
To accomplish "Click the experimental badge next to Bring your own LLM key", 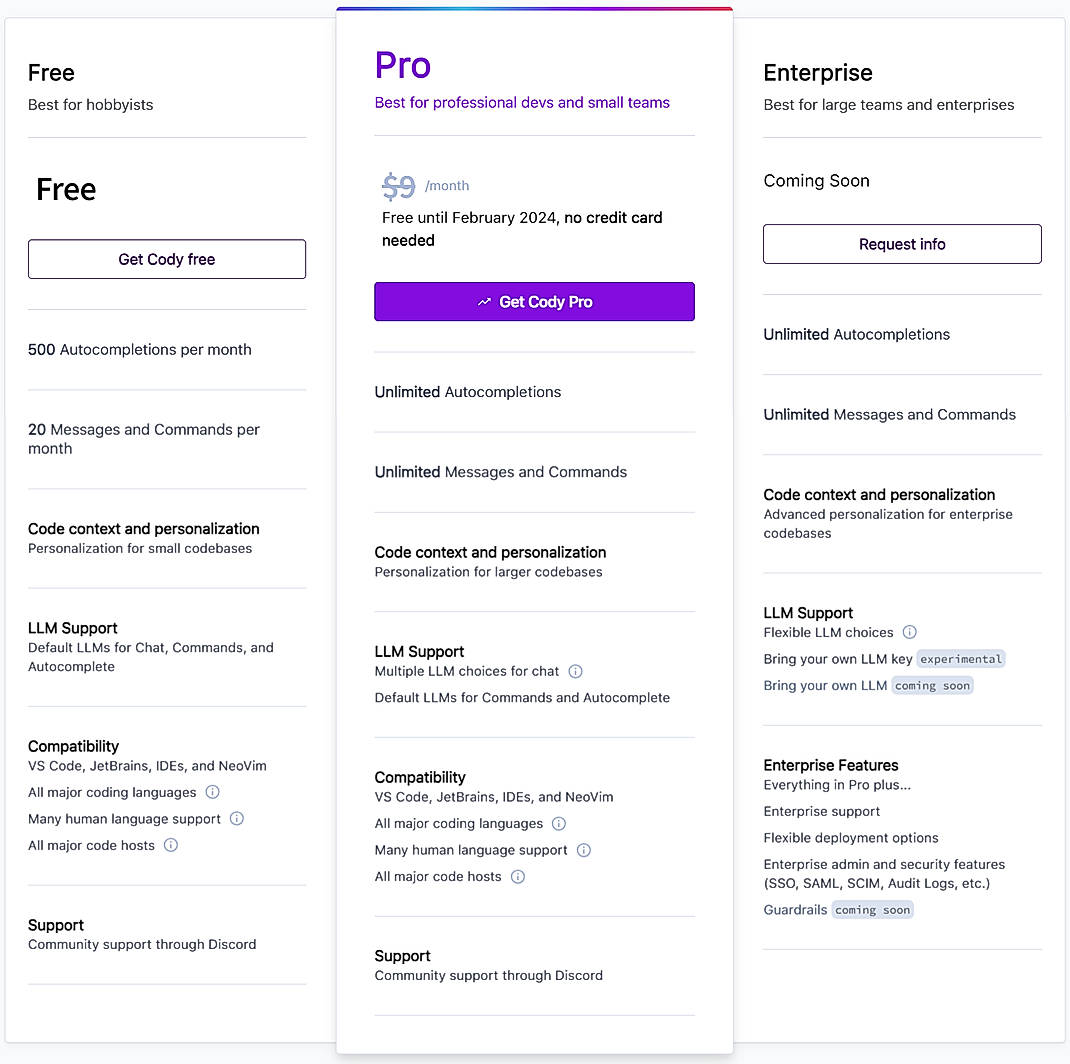I will pyautogui.click(x=961, y=659).
